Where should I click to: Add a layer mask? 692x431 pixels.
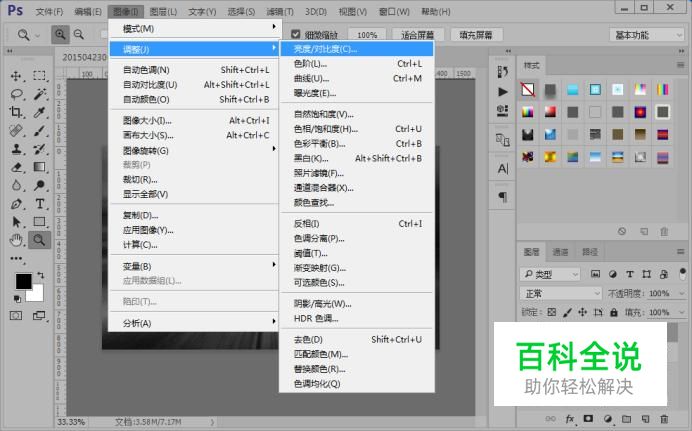pos(588,418)
